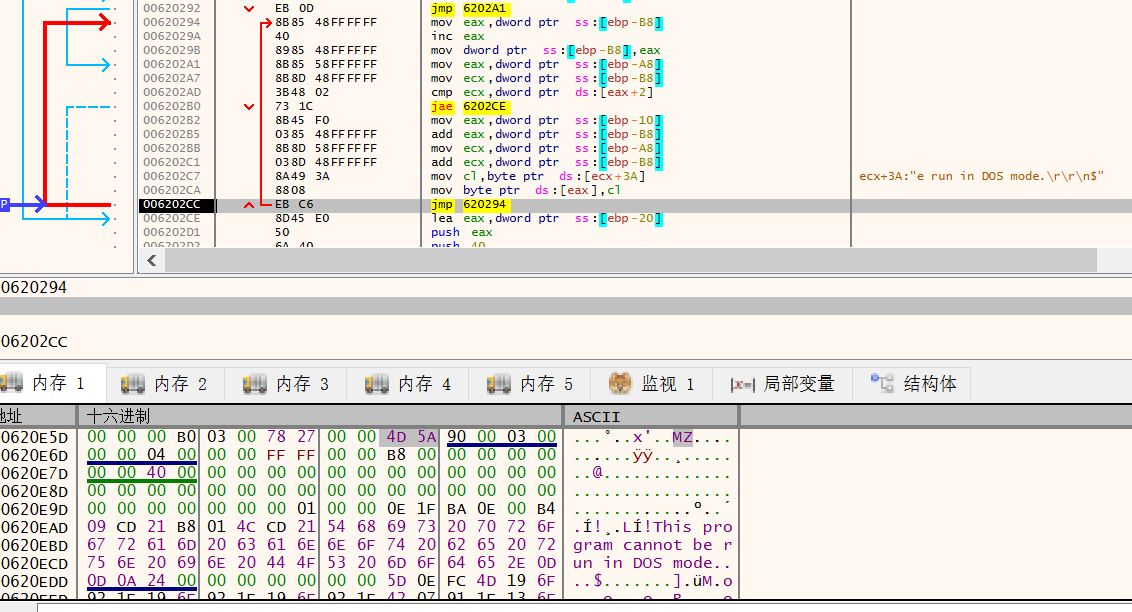Switch to the 内存 4 tab

[409, 383]
